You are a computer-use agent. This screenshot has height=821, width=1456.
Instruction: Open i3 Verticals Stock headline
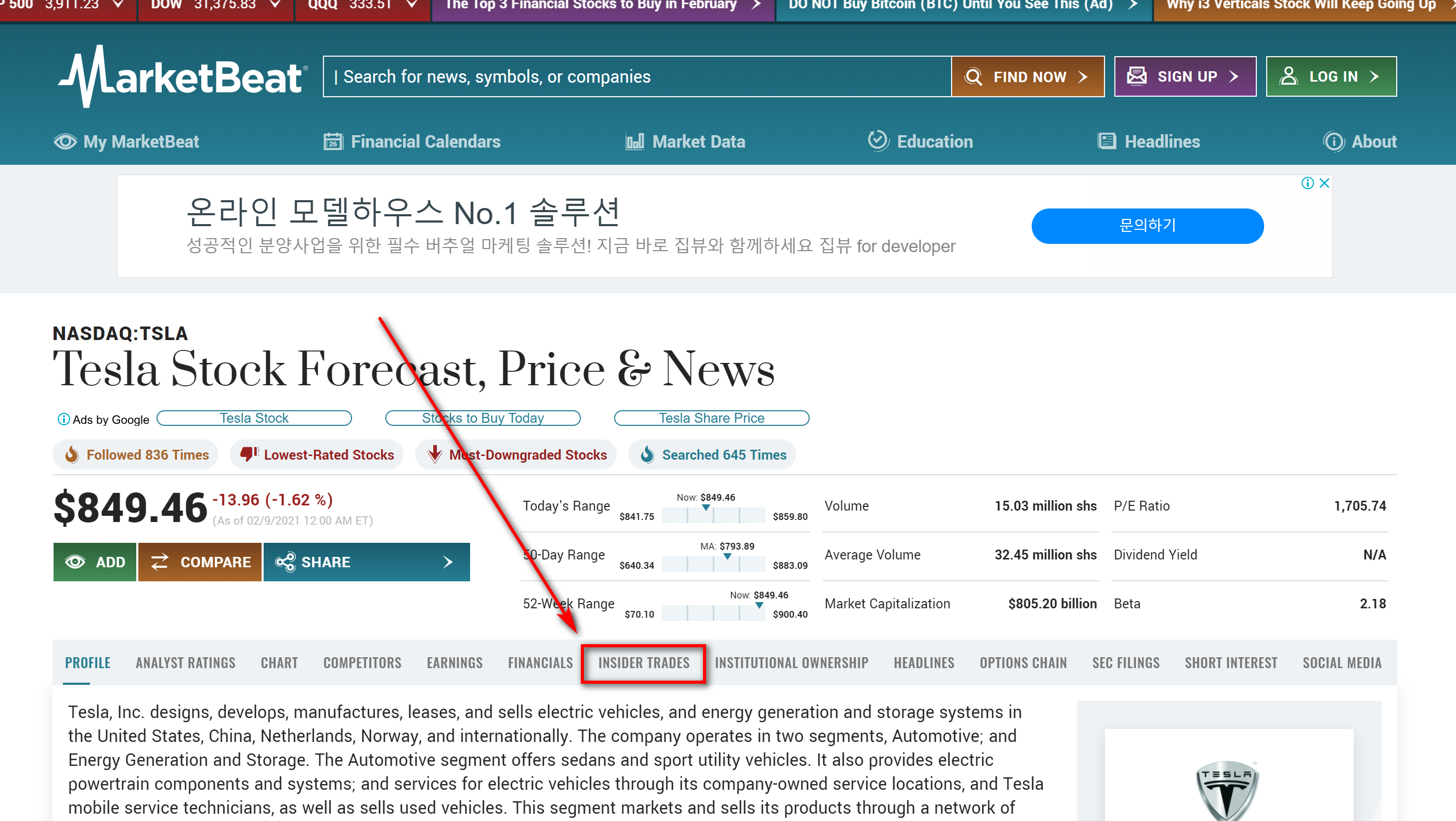pos(1305,6)
